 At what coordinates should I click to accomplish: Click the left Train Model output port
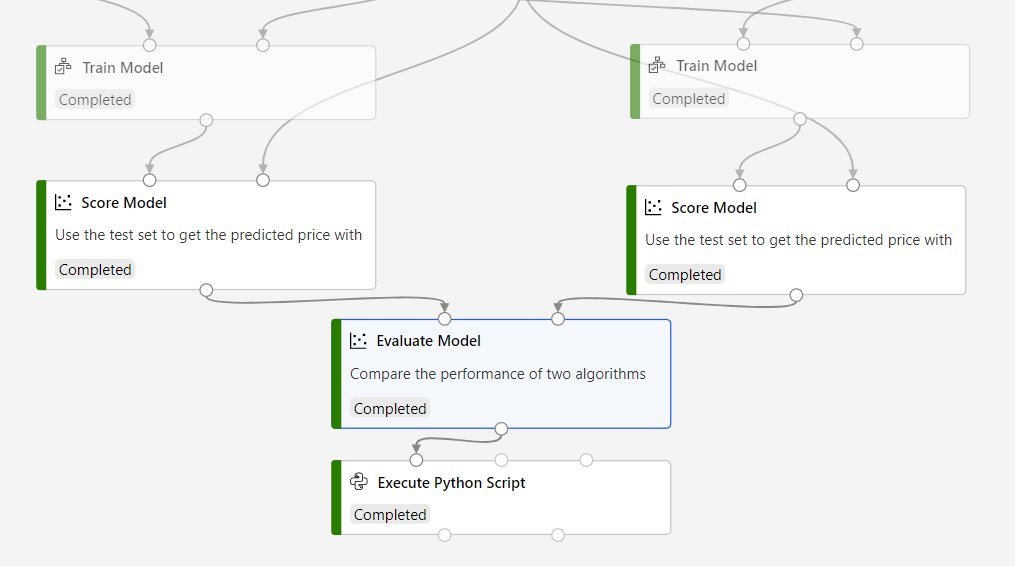[206, 120]
